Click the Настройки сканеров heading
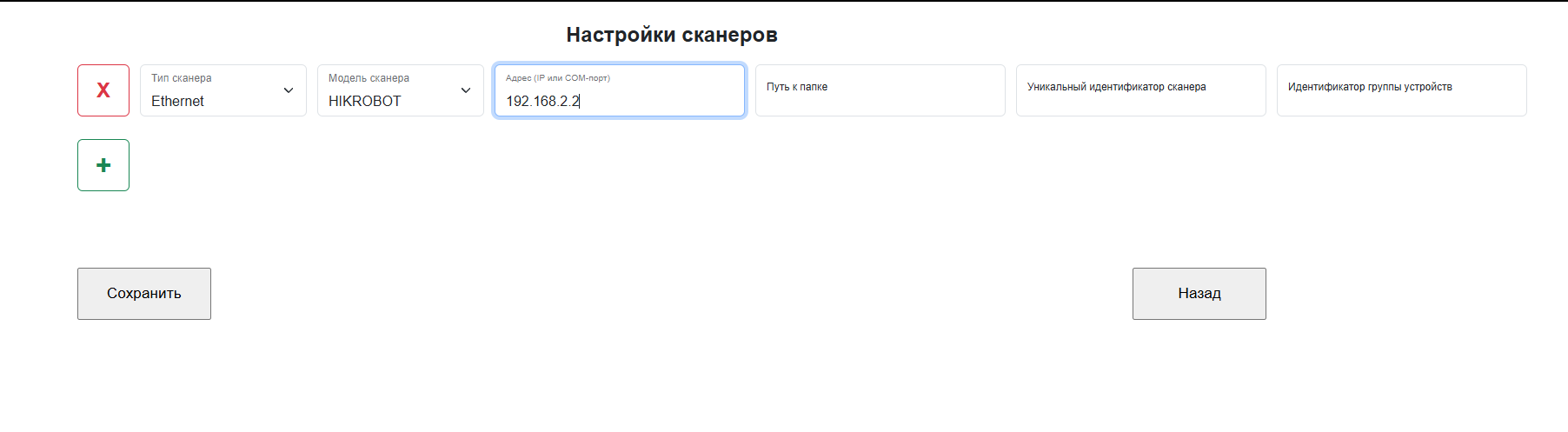The image size is (1568, 432). (671, 35)
